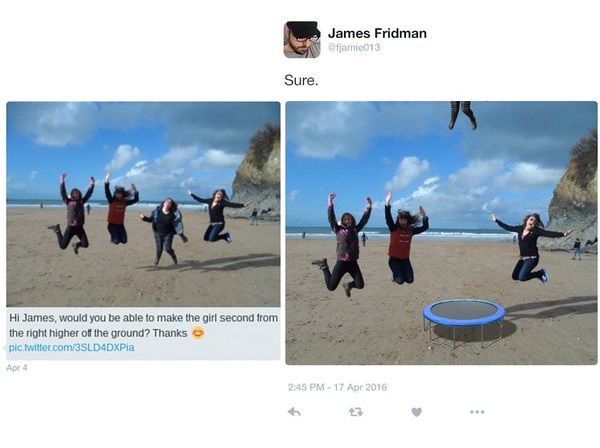
Task: Click the quoted message's left pointer arrow
Action: [5, 348]
